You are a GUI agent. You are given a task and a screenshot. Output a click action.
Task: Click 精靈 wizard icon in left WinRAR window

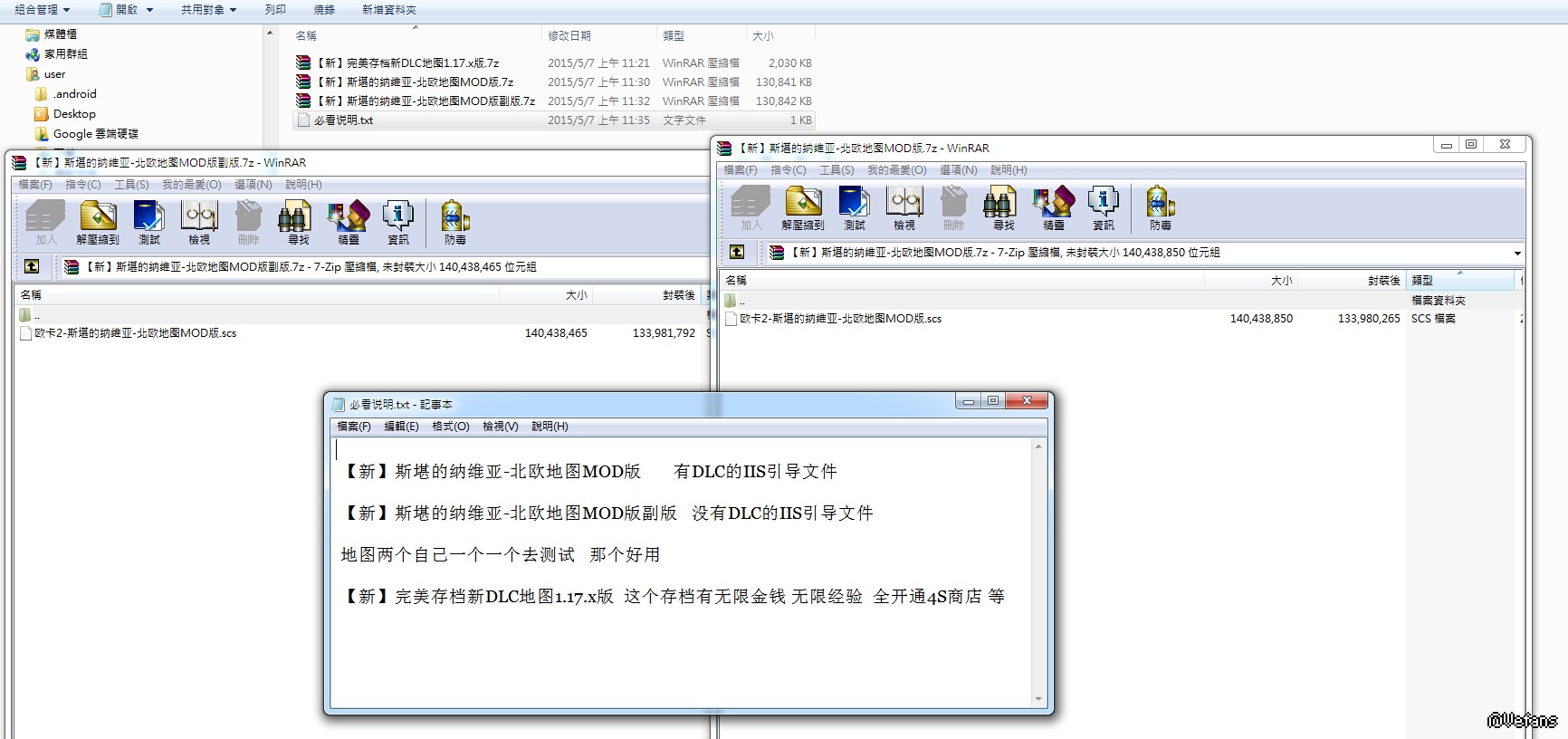(349, 223)
